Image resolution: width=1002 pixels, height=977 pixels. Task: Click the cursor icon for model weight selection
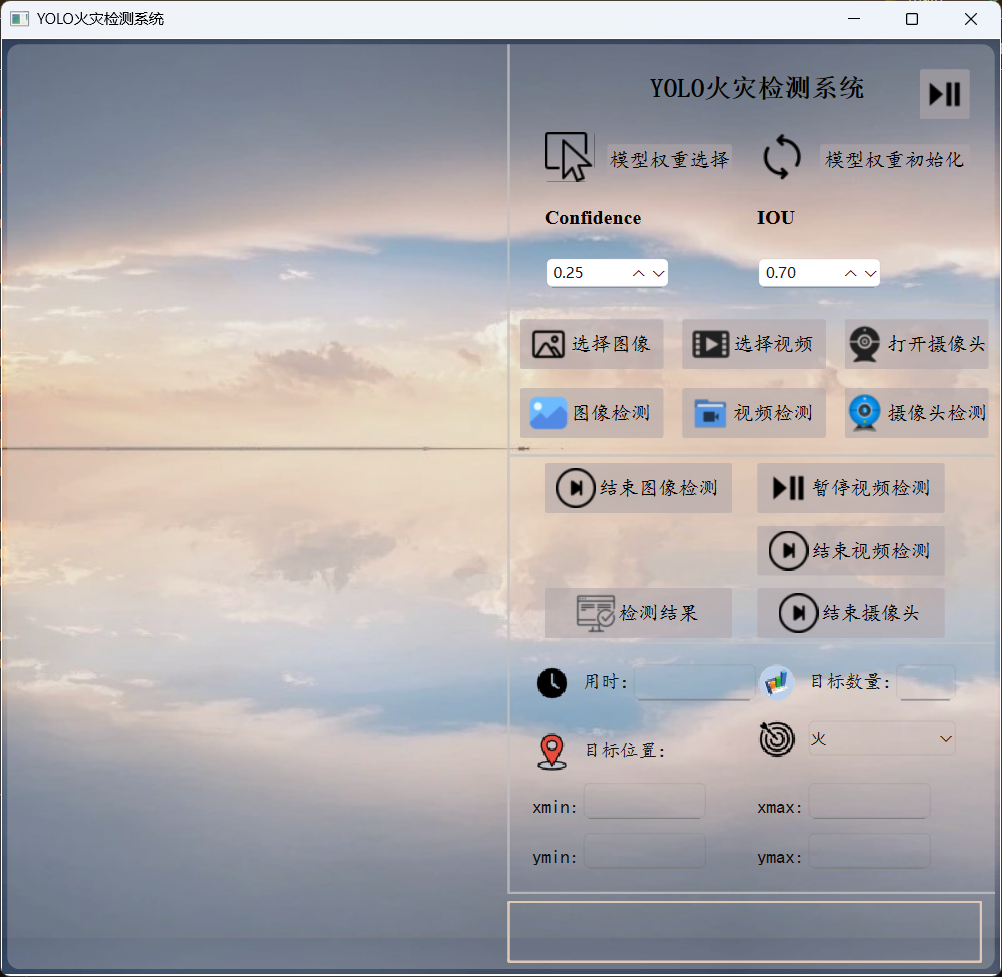[568, 157]
